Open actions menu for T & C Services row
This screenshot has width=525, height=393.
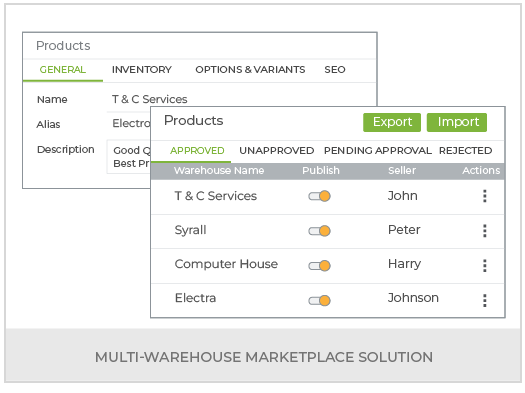click(x=484, y=196)
